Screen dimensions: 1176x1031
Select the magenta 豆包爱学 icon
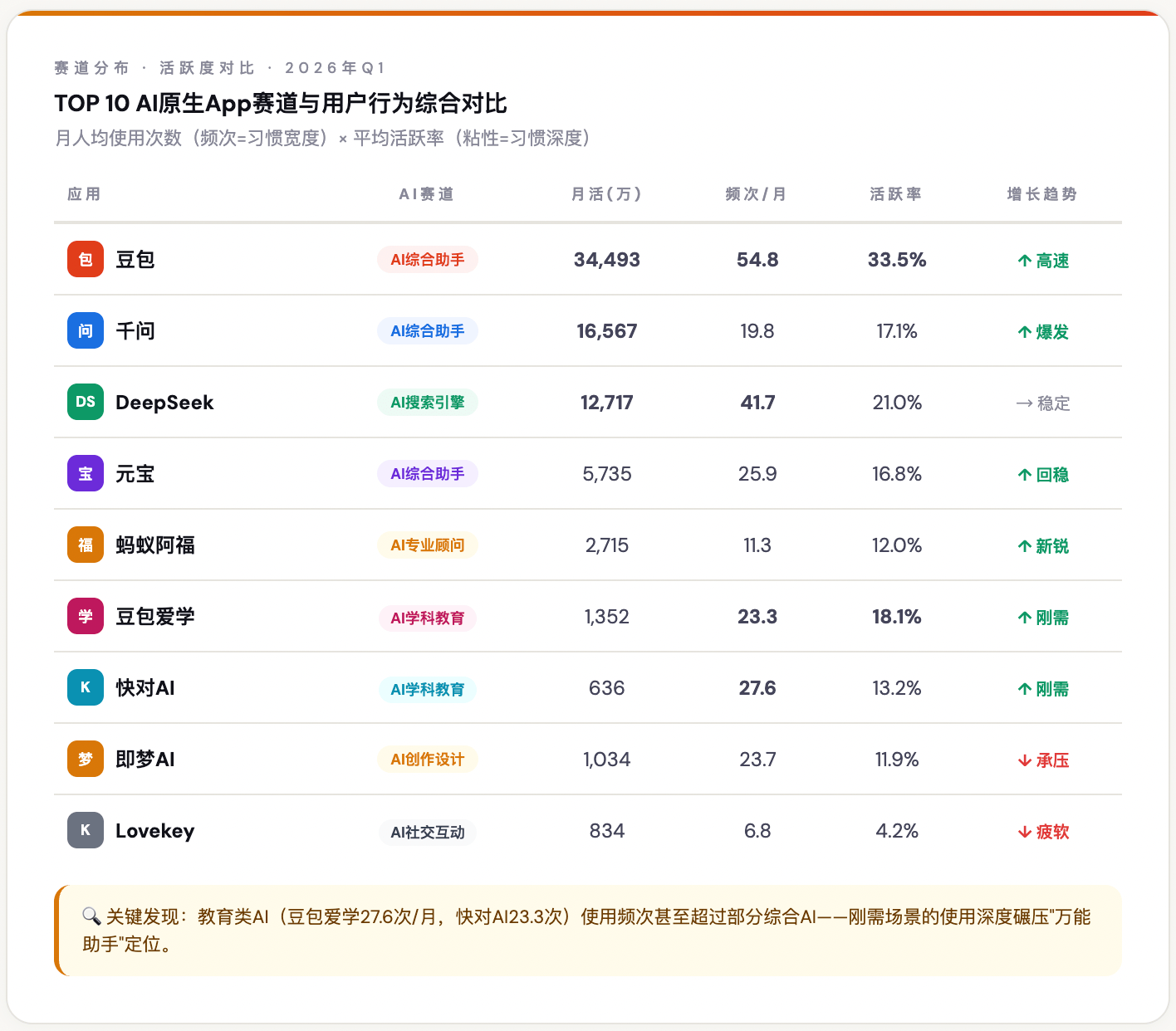(86, 617)
